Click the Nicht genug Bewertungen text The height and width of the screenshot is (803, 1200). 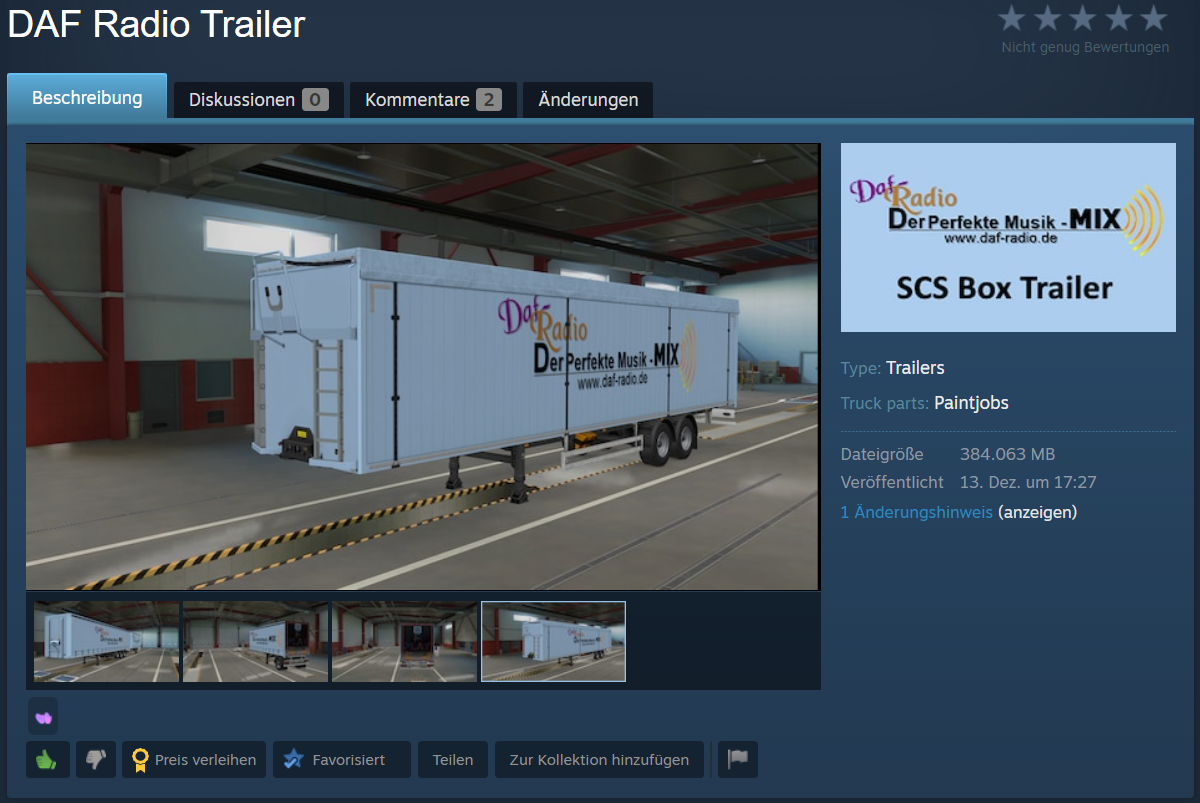[x=1085, y=47]
